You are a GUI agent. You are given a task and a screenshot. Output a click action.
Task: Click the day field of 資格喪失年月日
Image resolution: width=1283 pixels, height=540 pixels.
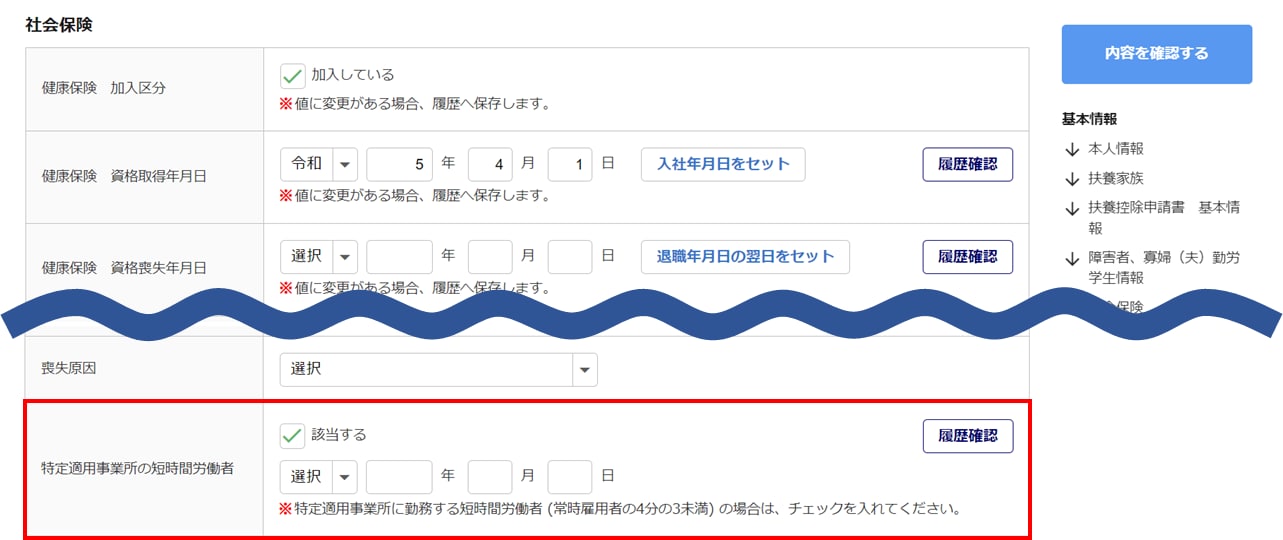click(x=570, y=257)
